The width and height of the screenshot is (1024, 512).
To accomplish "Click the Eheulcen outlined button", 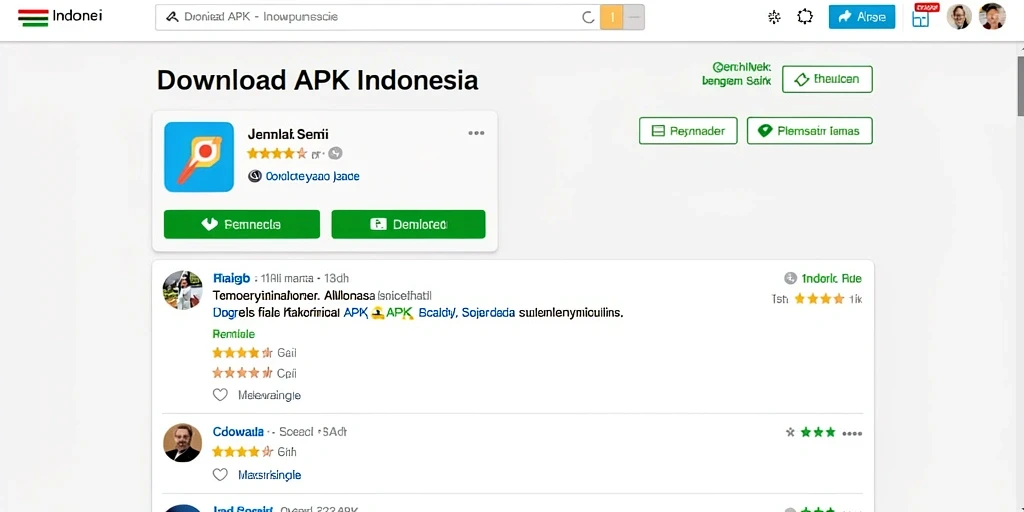I will point(827,80).
